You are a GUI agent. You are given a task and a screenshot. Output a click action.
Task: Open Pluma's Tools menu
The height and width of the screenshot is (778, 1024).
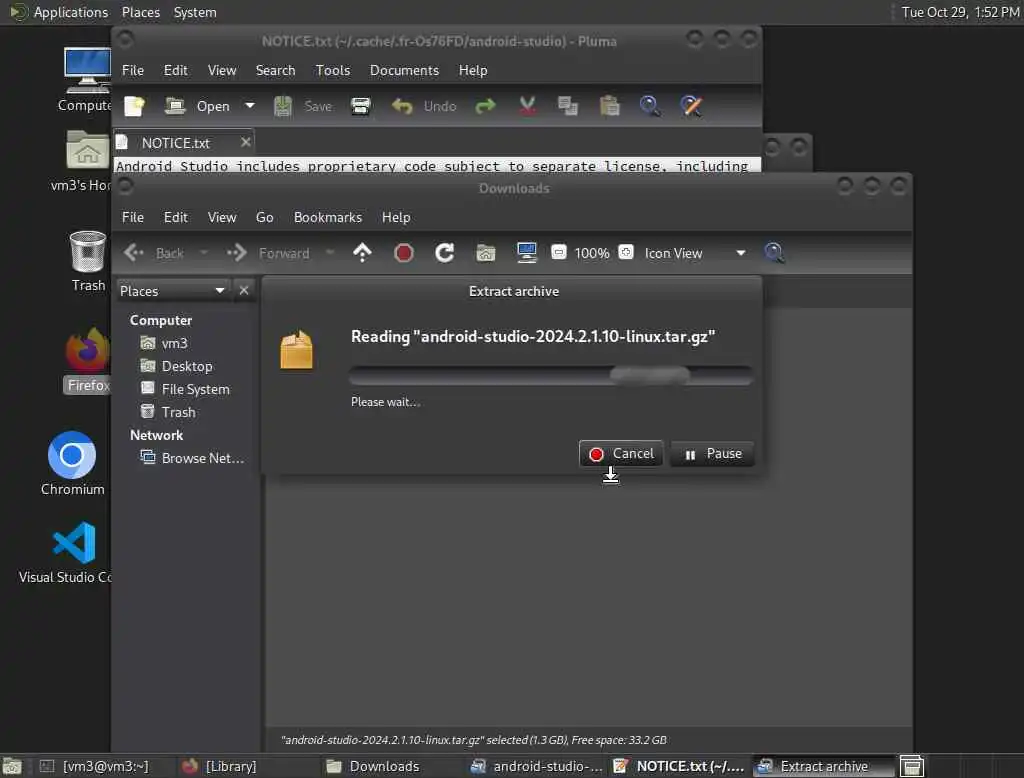click(x=332, y=70)
